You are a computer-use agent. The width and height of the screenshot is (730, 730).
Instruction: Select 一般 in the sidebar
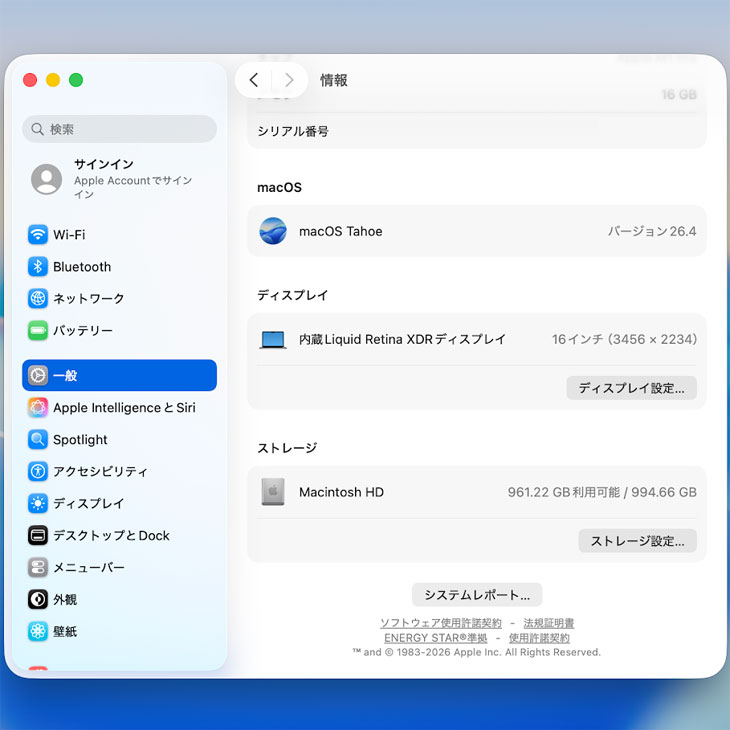click(119, 376)
